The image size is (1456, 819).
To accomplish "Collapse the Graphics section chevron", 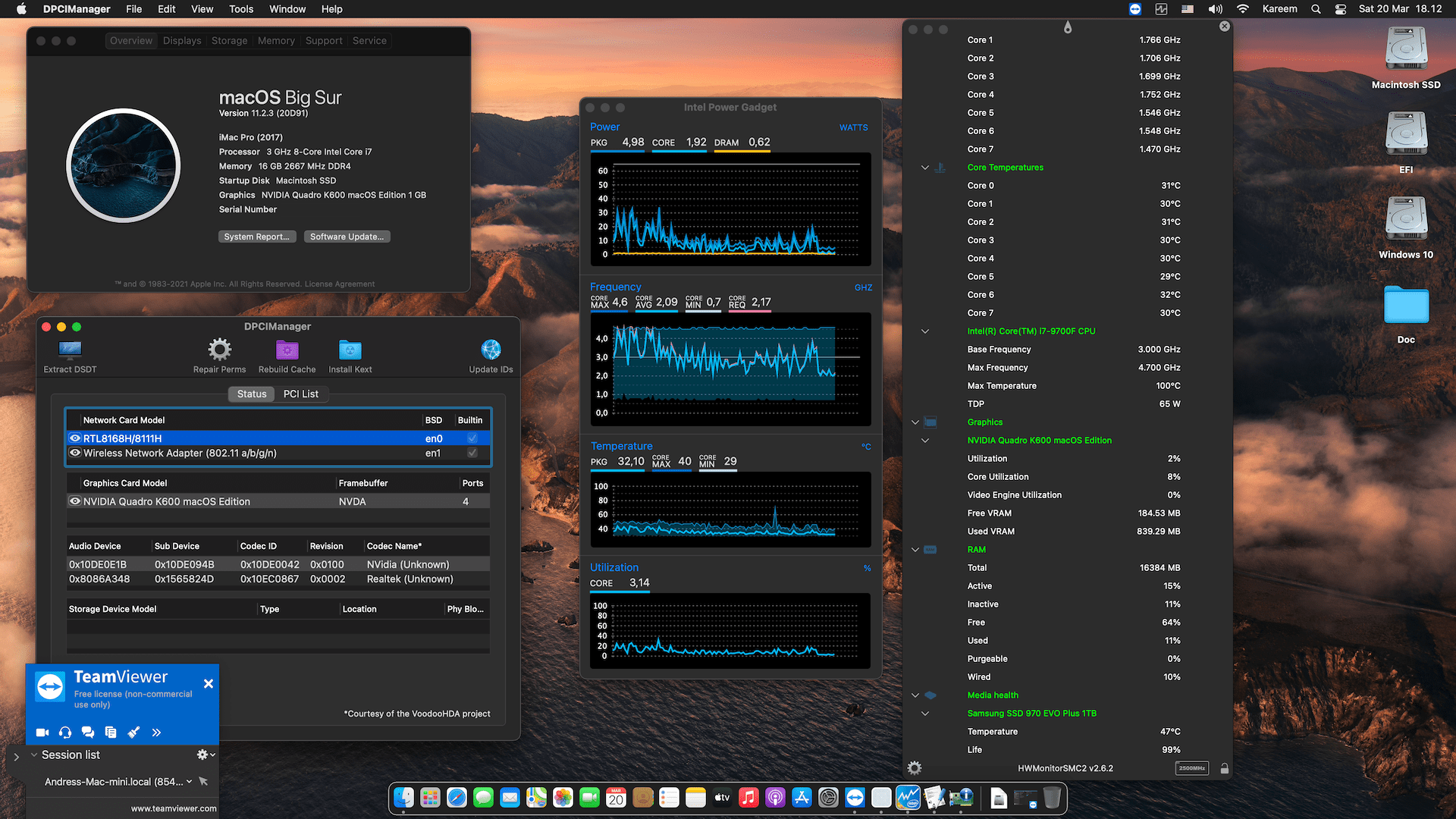I will pos(915,422).
